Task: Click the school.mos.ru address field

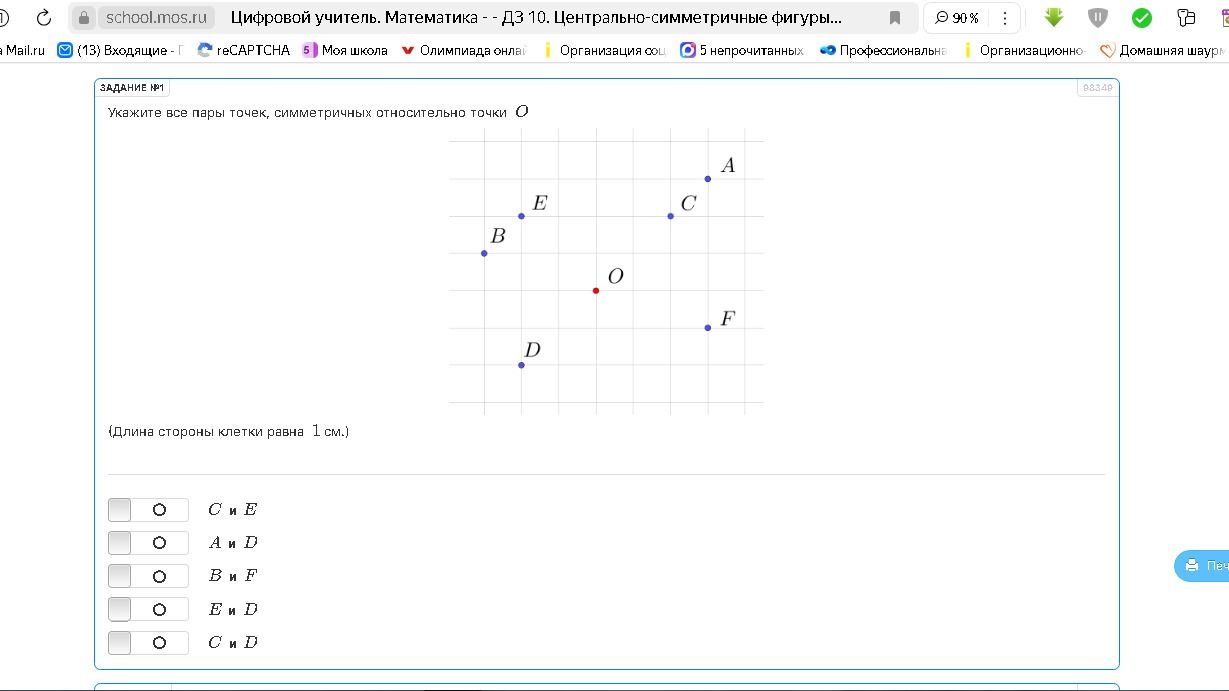Action: pyautogui.click(x=157, y=18)
